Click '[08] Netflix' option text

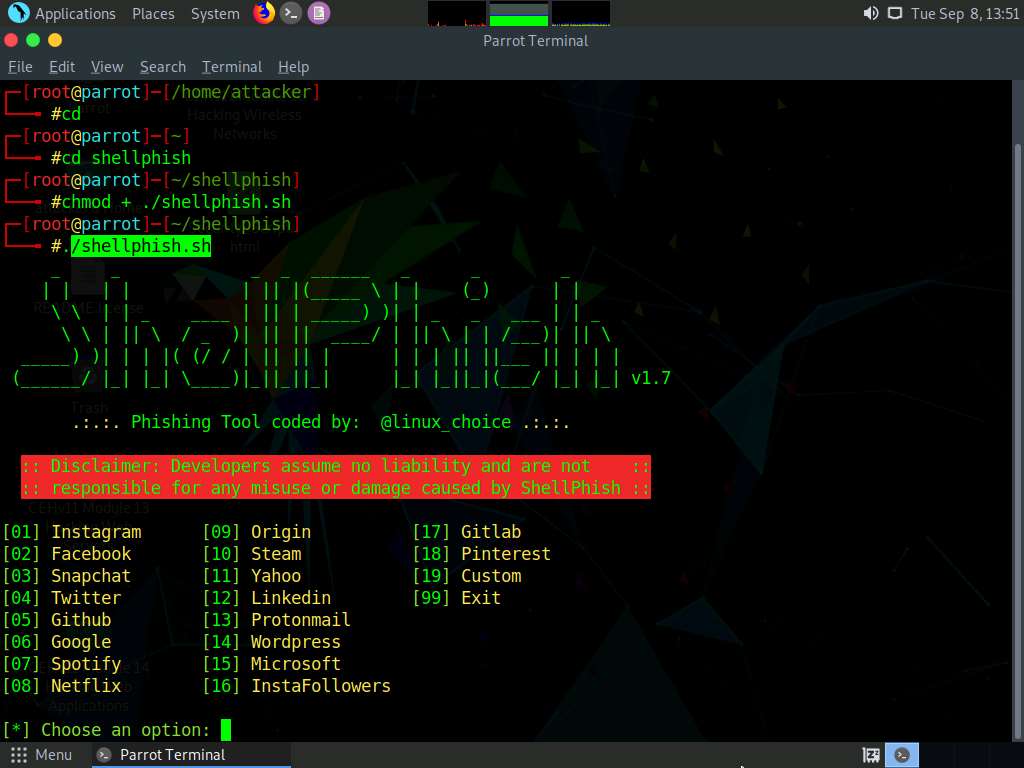(x=62, y=686)
